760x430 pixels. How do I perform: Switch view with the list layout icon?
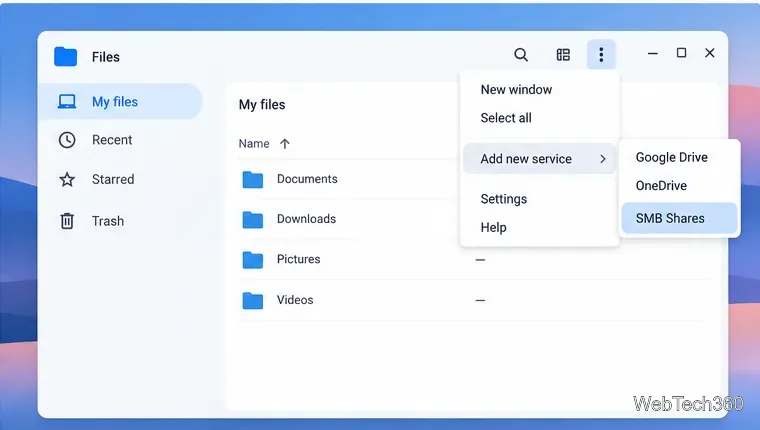click(x=563, y=55)
